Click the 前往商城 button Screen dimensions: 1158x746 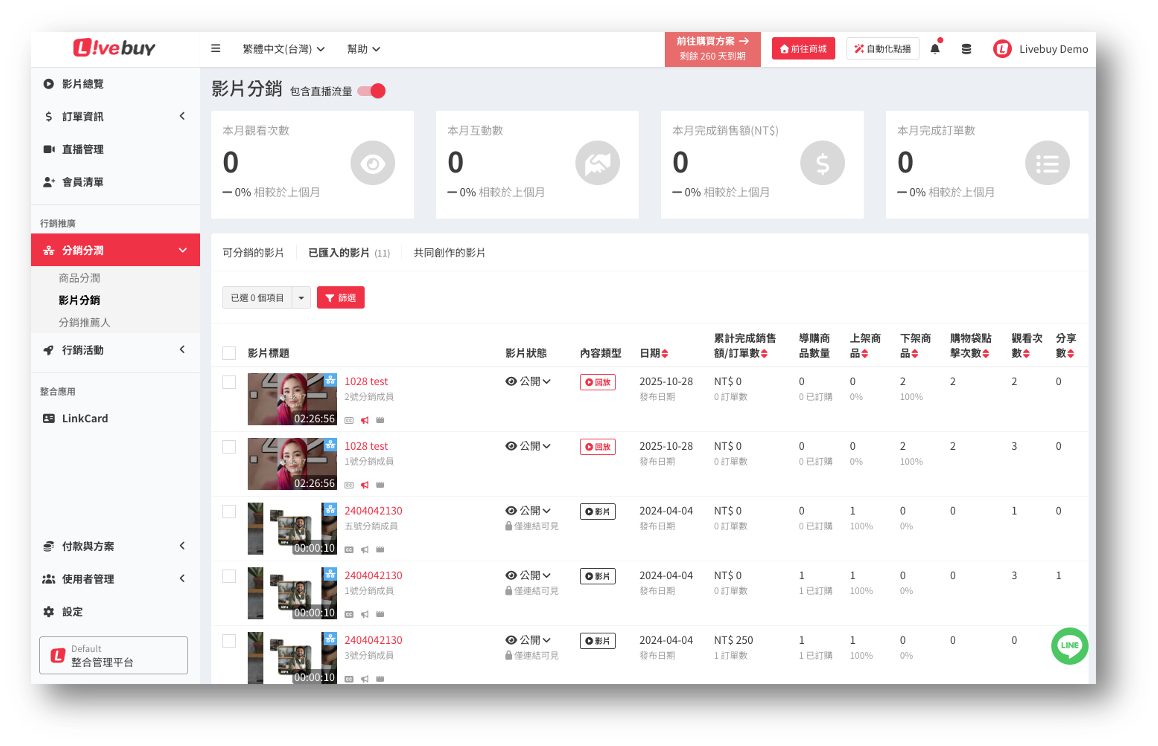[803, 49]
